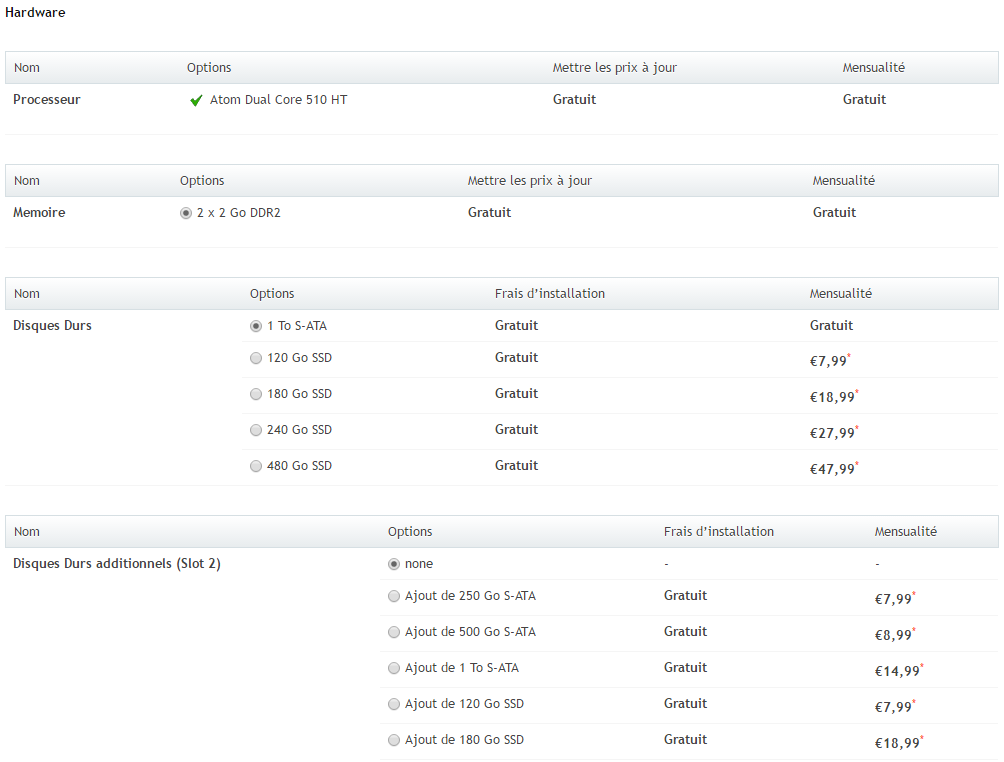1004x762 pixels.
Task: Choose Ajout de 500 Go S-ATA option
Action: (x=394, y=632)
